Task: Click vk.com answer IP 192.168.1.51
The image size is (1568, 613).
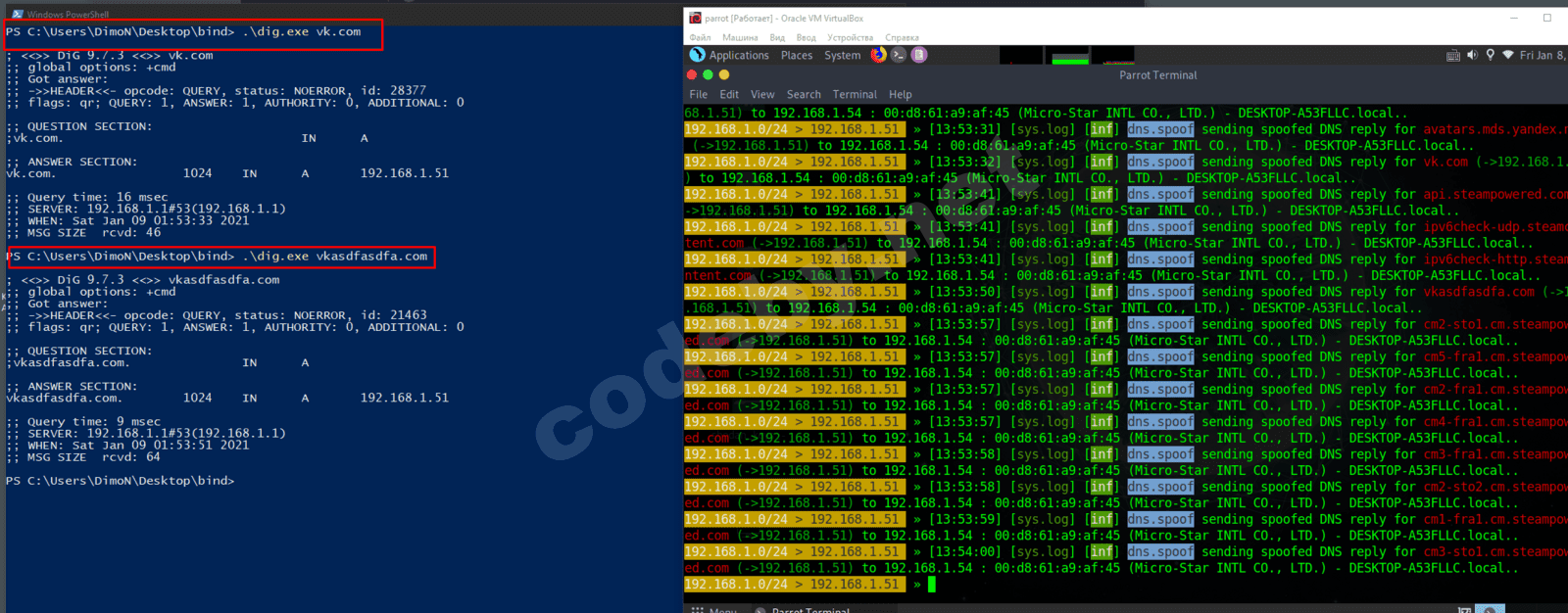Action: [405, 173]
